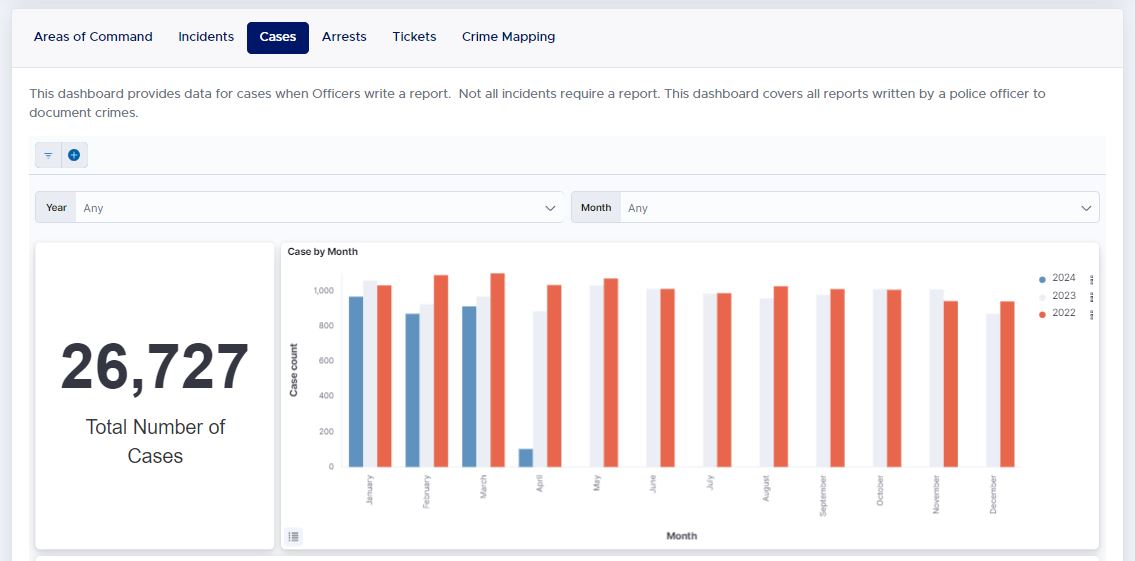Image resolution: width=1135 pixels, height=561 pixels.
Task: Click the "Case by Month" chart title
Action: tap(323, 252)
